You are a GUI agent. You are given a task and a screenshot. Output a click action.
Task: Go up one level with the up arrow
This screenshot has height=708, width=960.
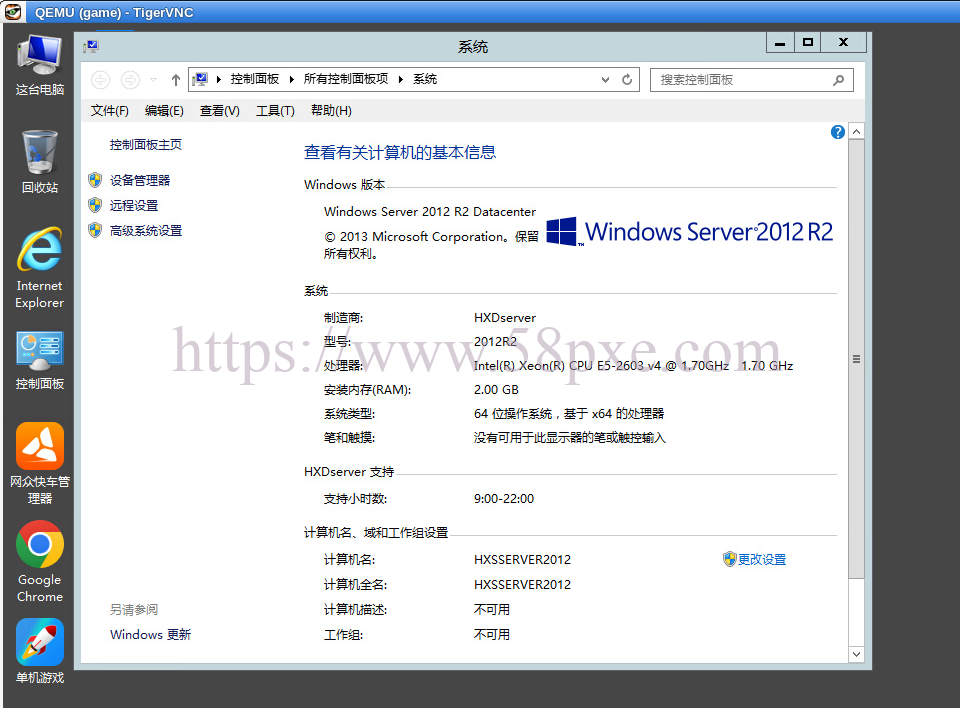click(176, 80)
